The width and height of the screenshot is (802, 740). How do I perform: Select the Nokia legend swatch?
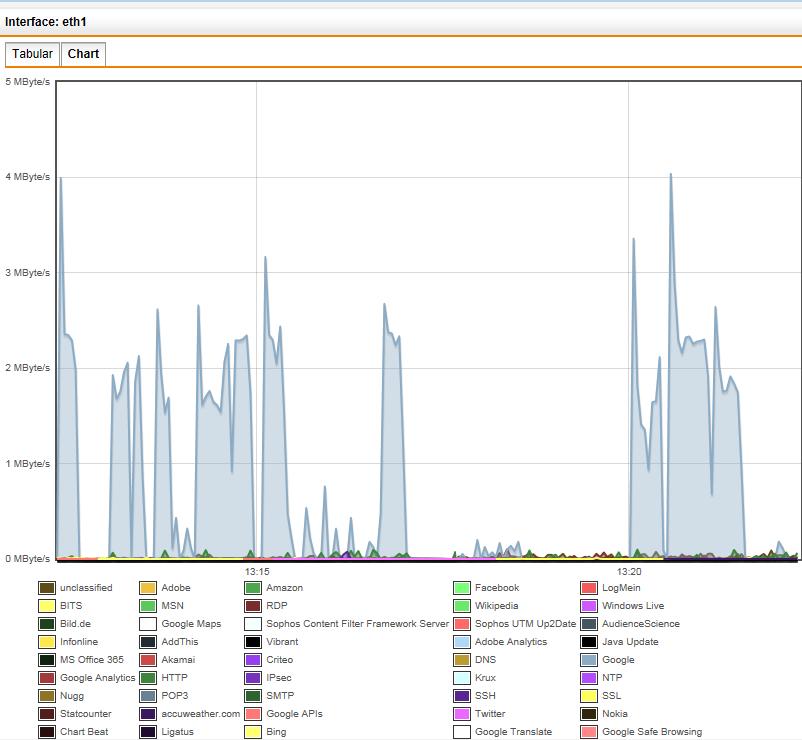tap(589, 714)
